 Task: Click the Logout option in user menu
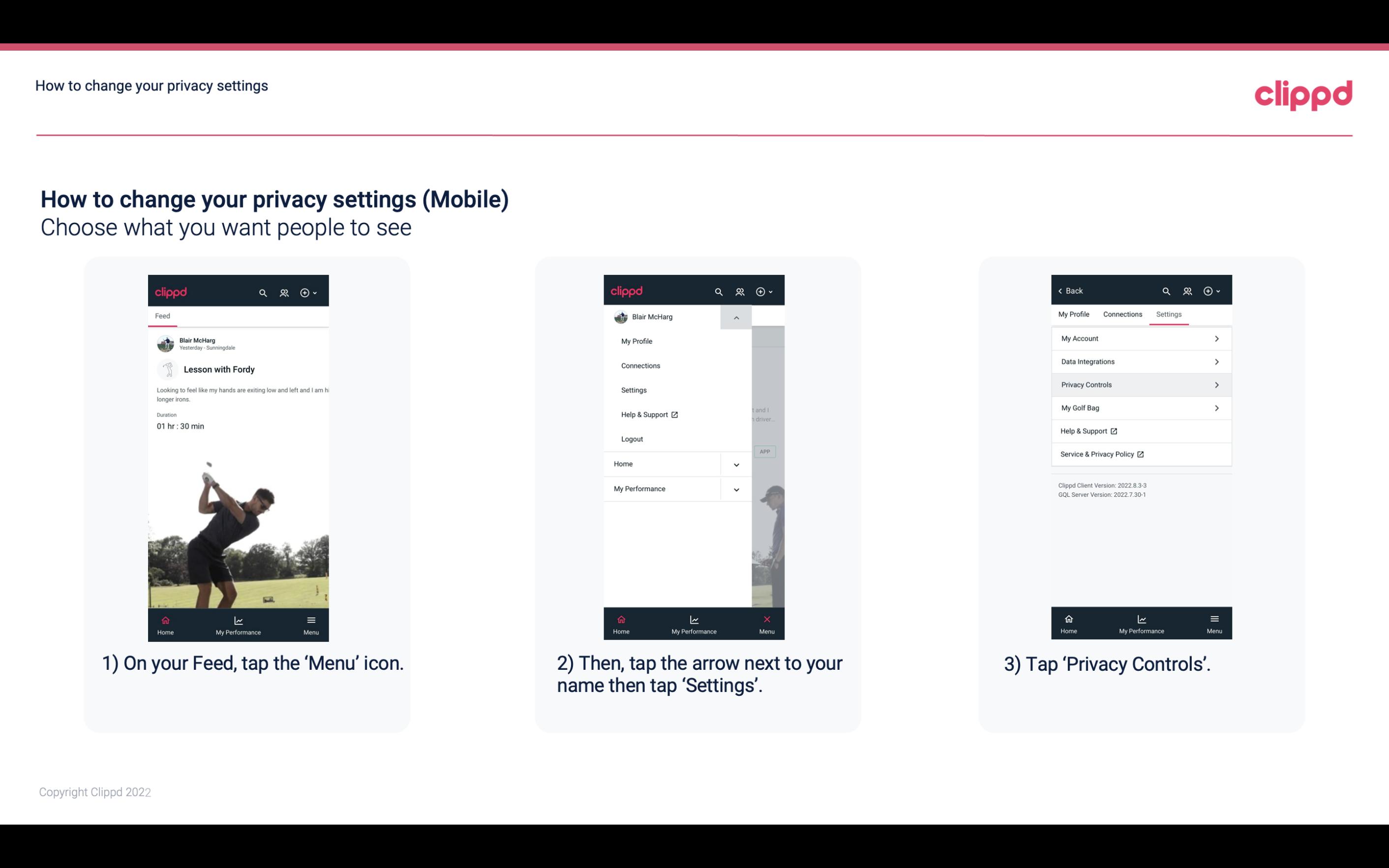coord(632,439)
